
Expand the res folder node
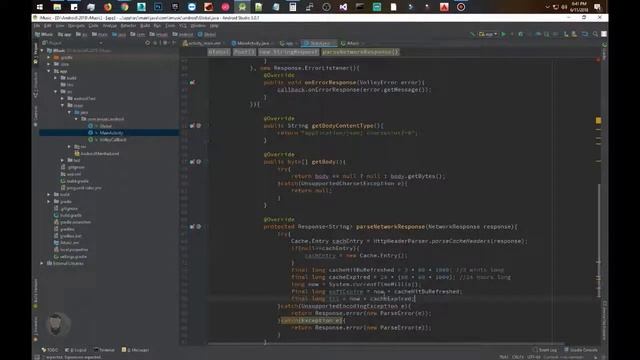[69, 147]
